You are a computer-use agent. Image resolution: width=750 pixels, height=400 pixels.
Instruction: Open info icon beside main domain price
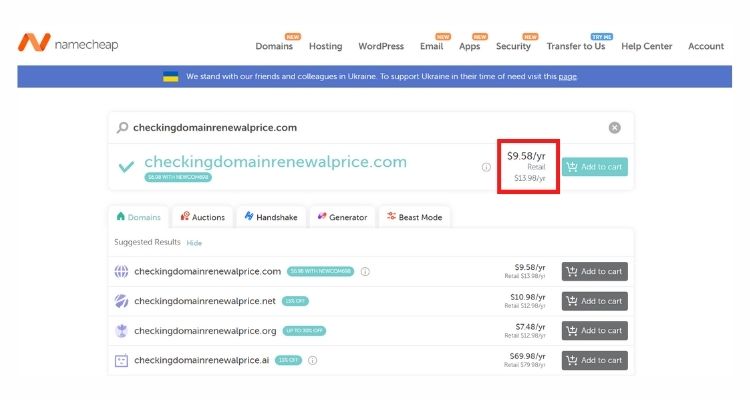[486, 167]
